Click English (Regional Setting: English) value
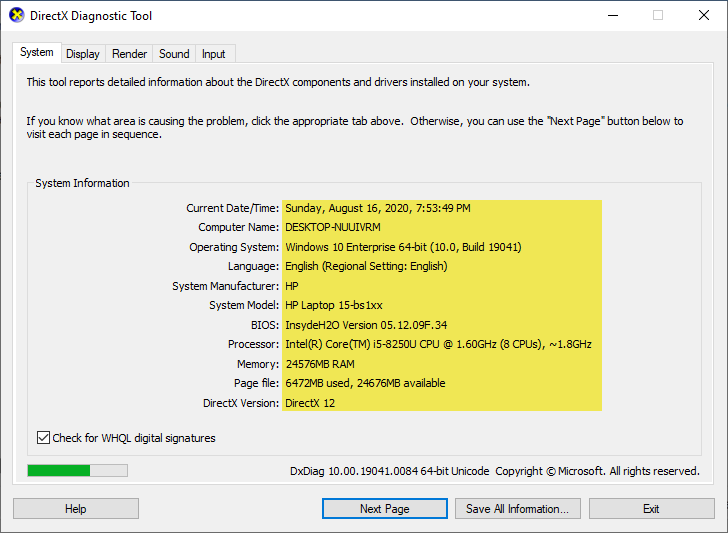This screenshot has width=728, height=533. coord(366,266)
